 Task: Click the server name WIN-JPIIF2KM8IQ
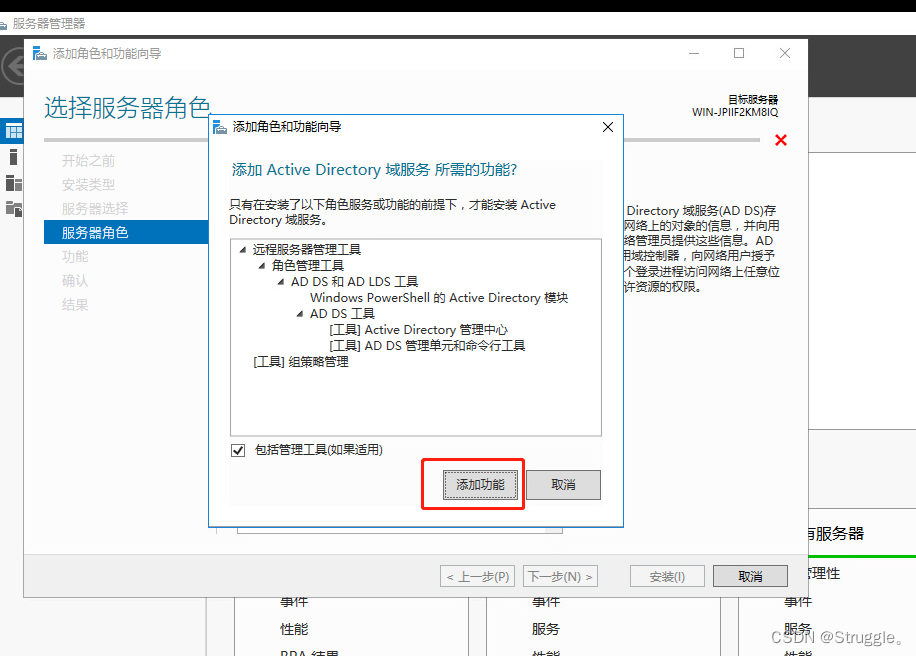point(735,112)
